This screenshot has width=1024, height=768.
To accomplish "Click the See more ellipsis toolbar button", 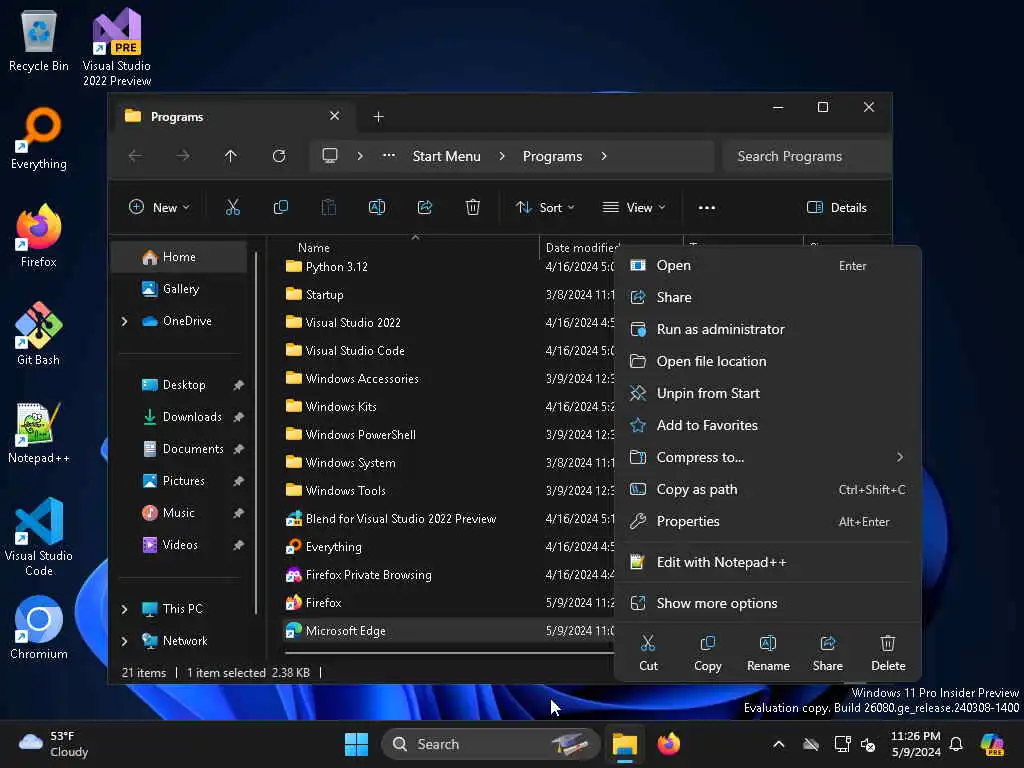I will (707, 208).
